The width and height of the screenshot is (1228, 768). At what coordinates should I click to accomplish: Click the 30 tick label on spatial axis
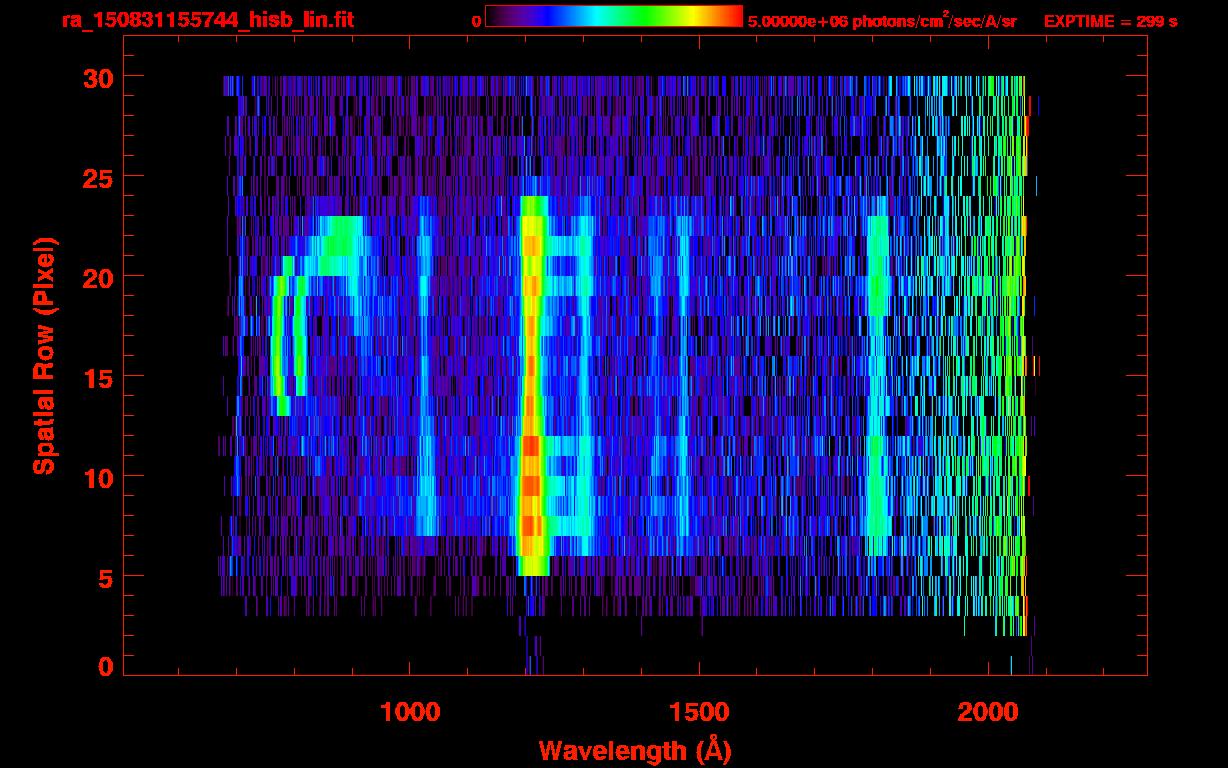click(97, 77)
